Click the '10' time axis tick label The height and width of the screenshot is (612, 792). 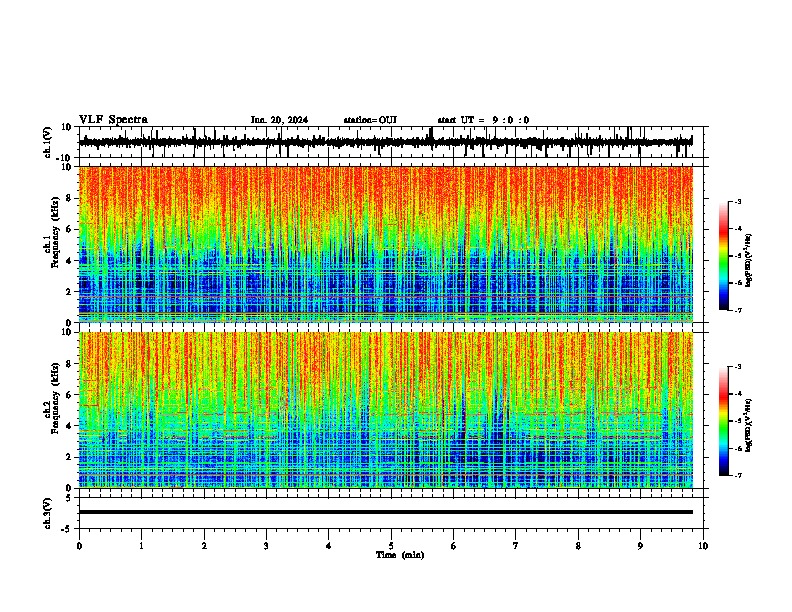(x=703, y=545)
